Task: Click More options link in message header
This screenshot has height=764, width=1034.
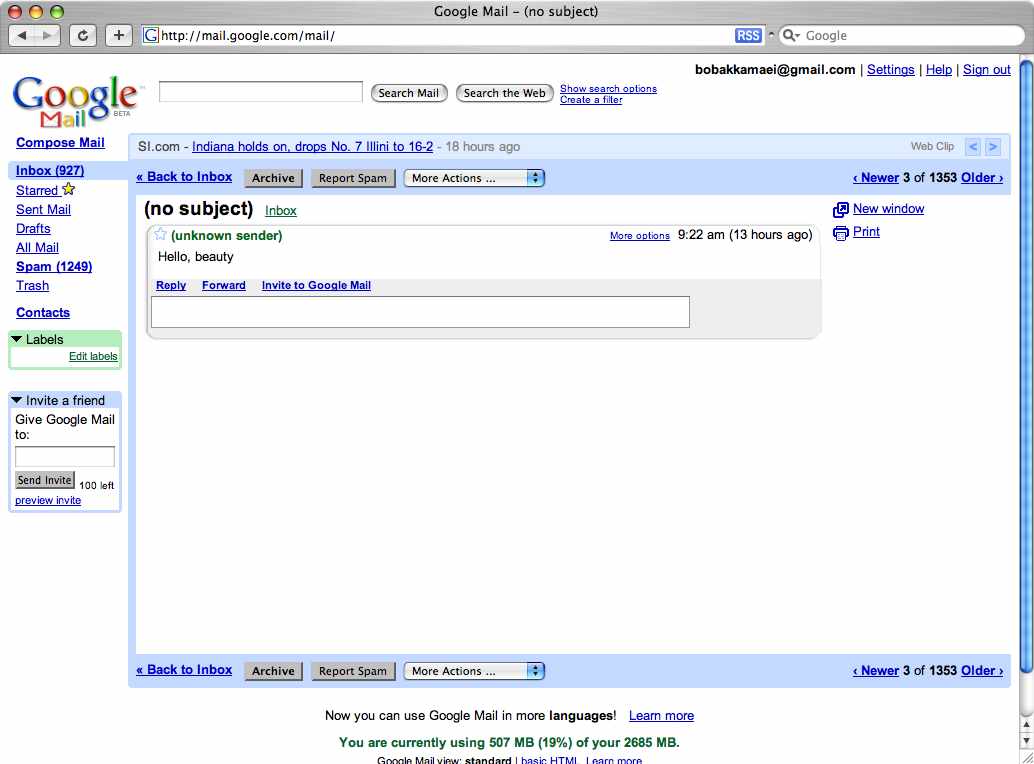Action: click(x=640, y=235)
